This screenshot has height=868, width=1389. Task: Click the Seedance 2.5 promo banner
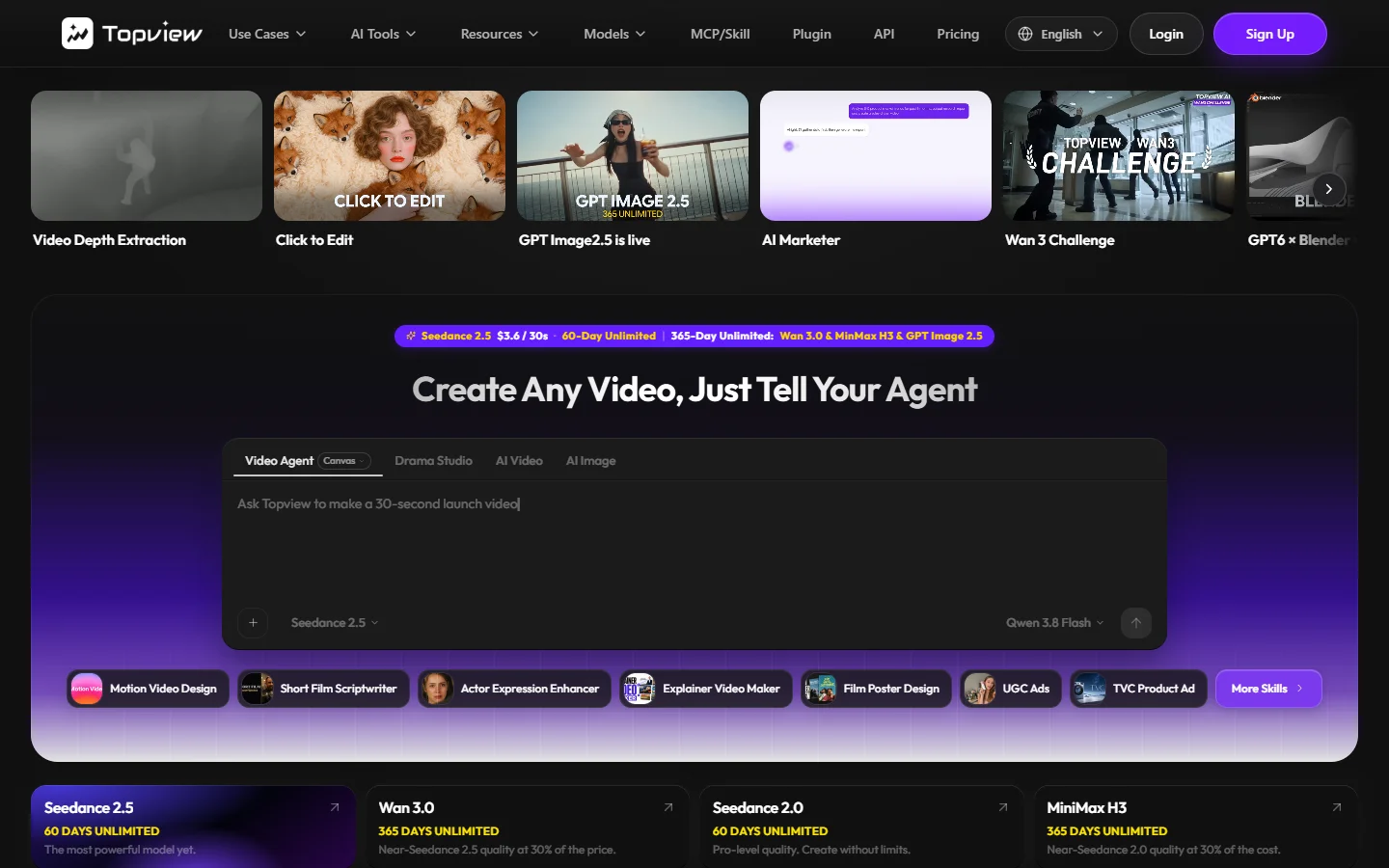pos(694,336)
